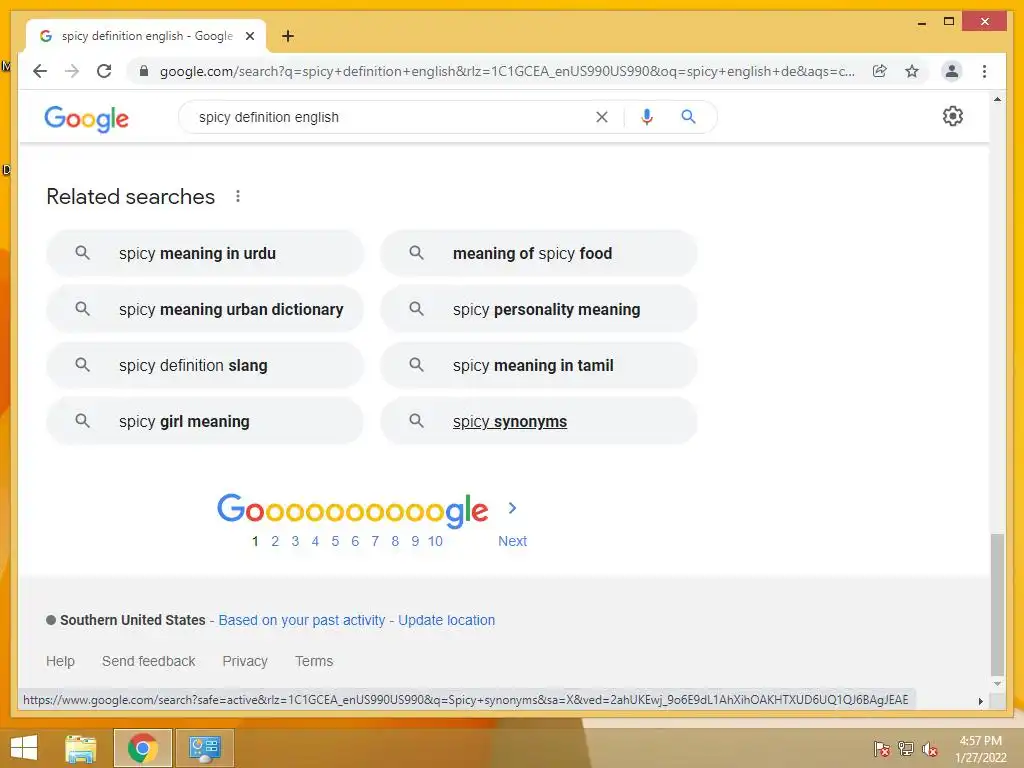Open the 'spicy synonyms' related search
1024x768 pixels.
point(539,422)
